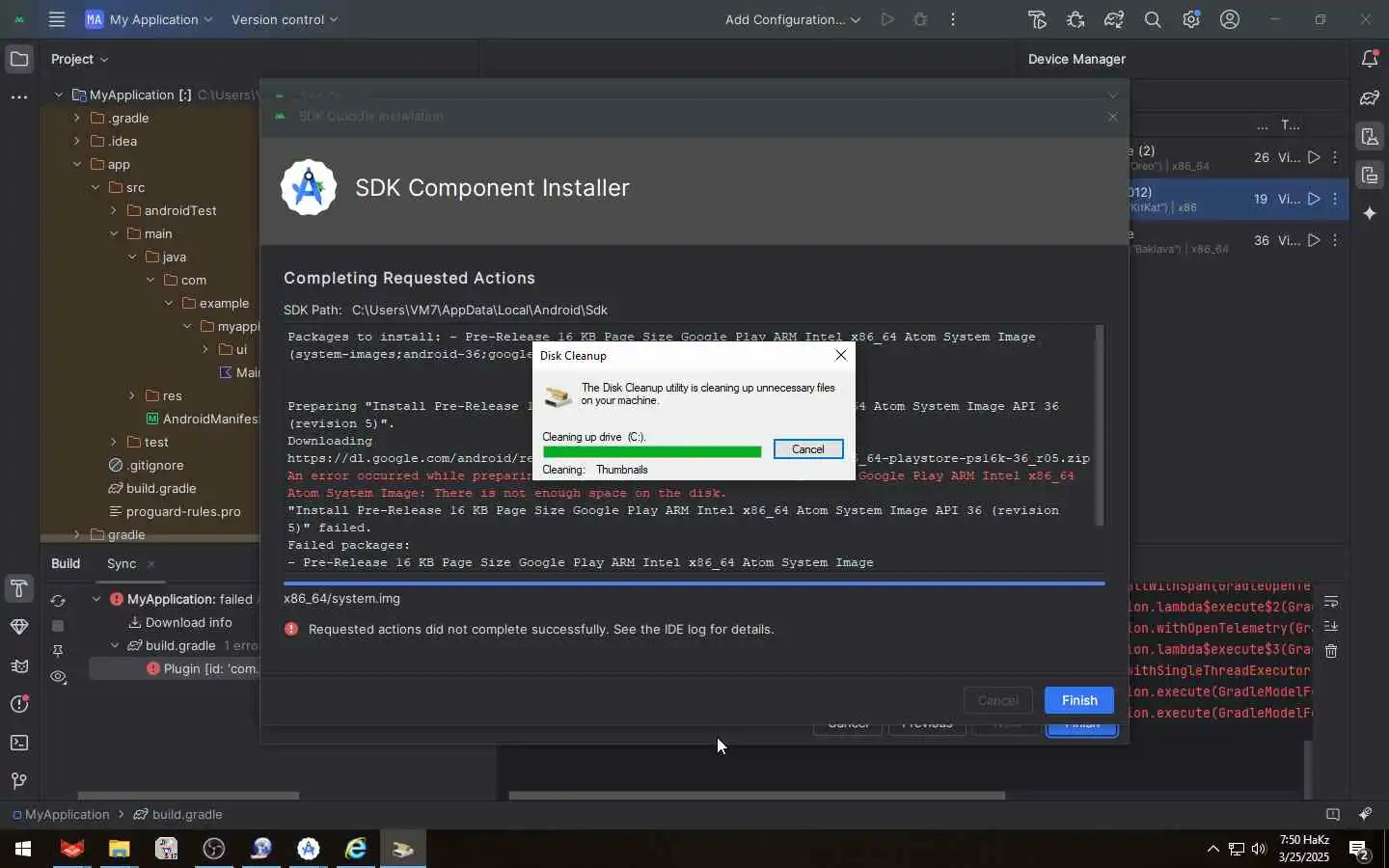Open the Project tool window icon

point(19,60)
